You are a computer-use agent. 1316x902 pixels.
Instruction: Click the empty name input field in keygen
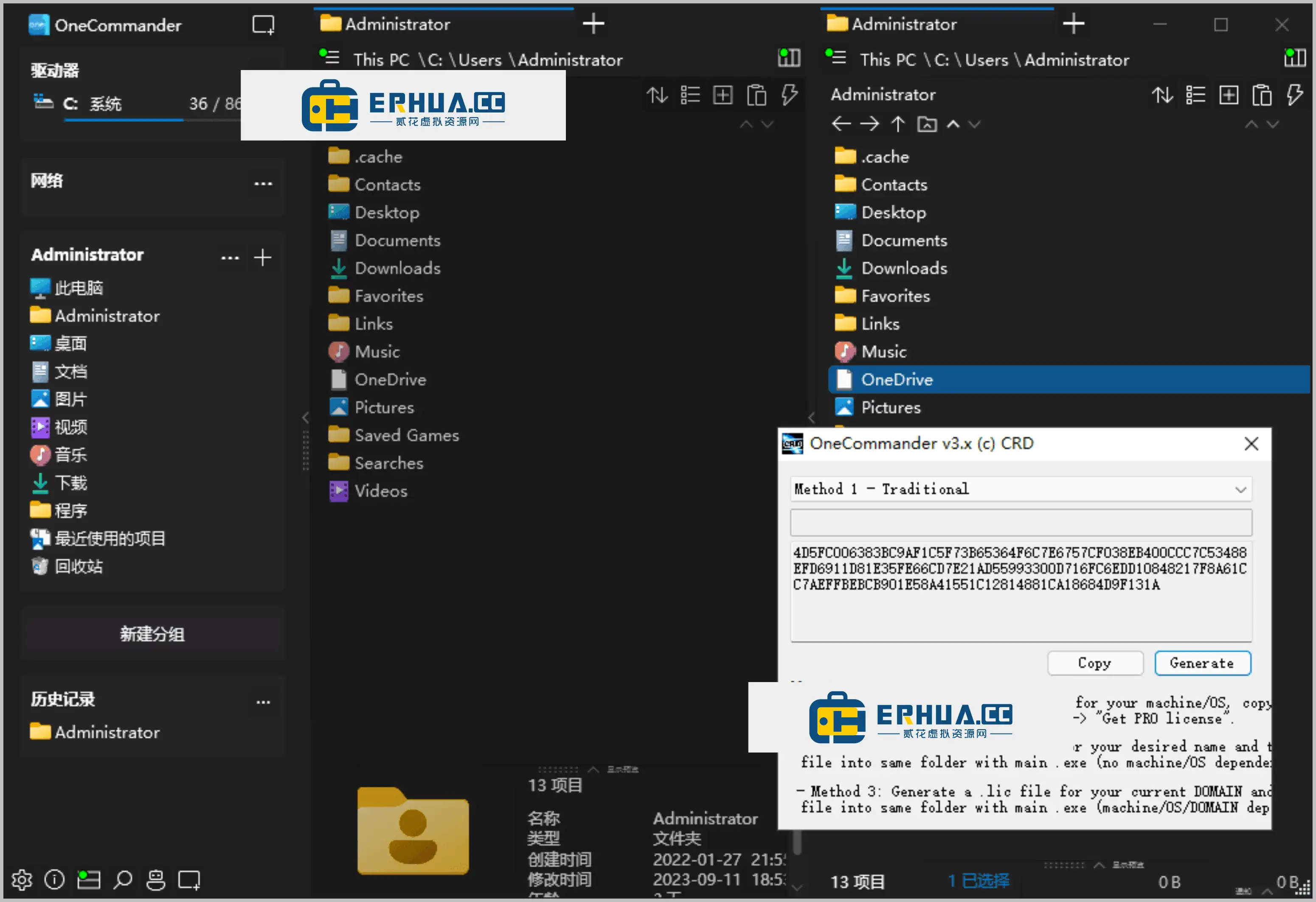tap(1021, 523)
